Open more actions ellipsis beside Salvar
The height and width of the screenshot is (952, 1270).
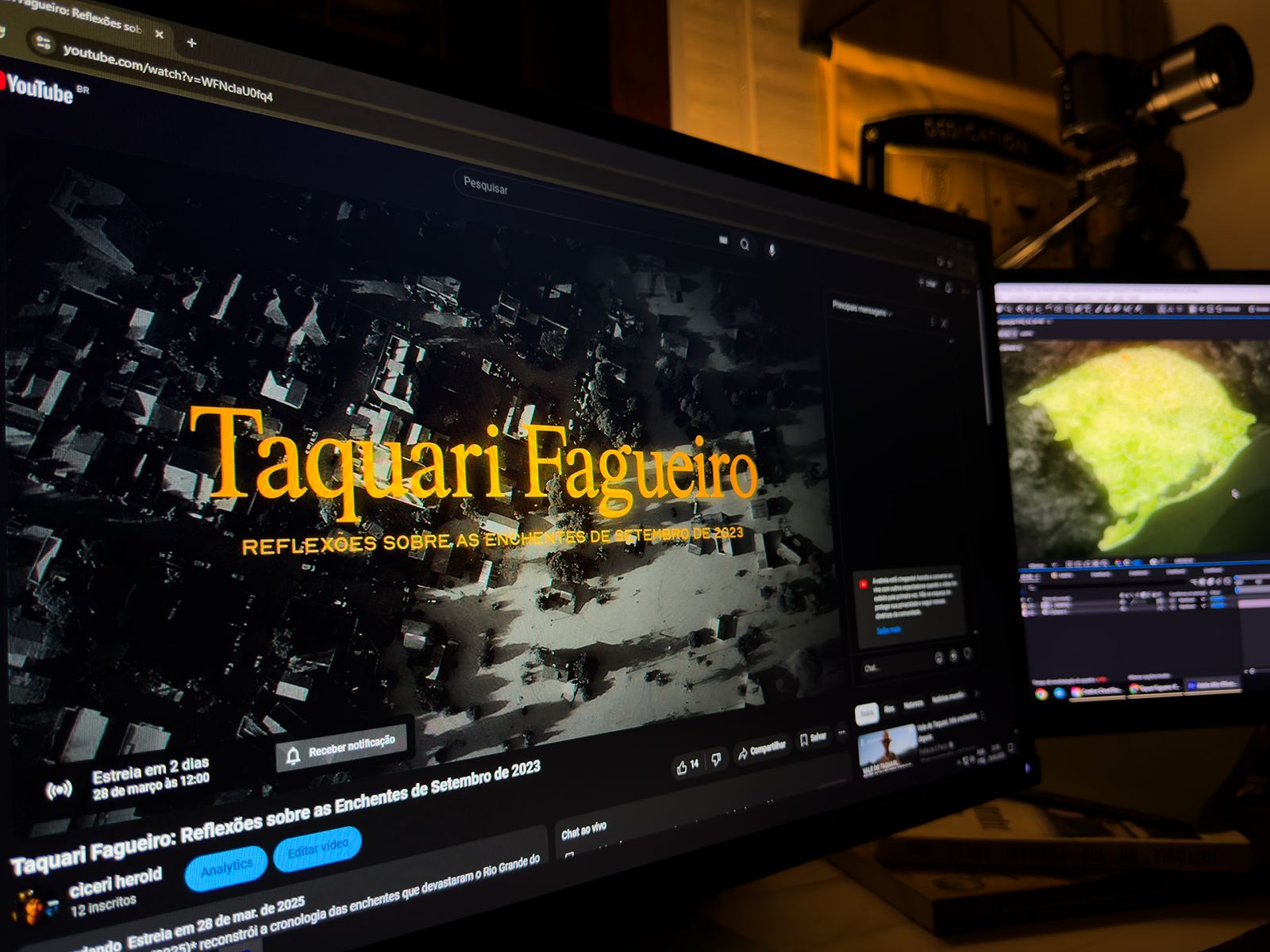point(841,732)
